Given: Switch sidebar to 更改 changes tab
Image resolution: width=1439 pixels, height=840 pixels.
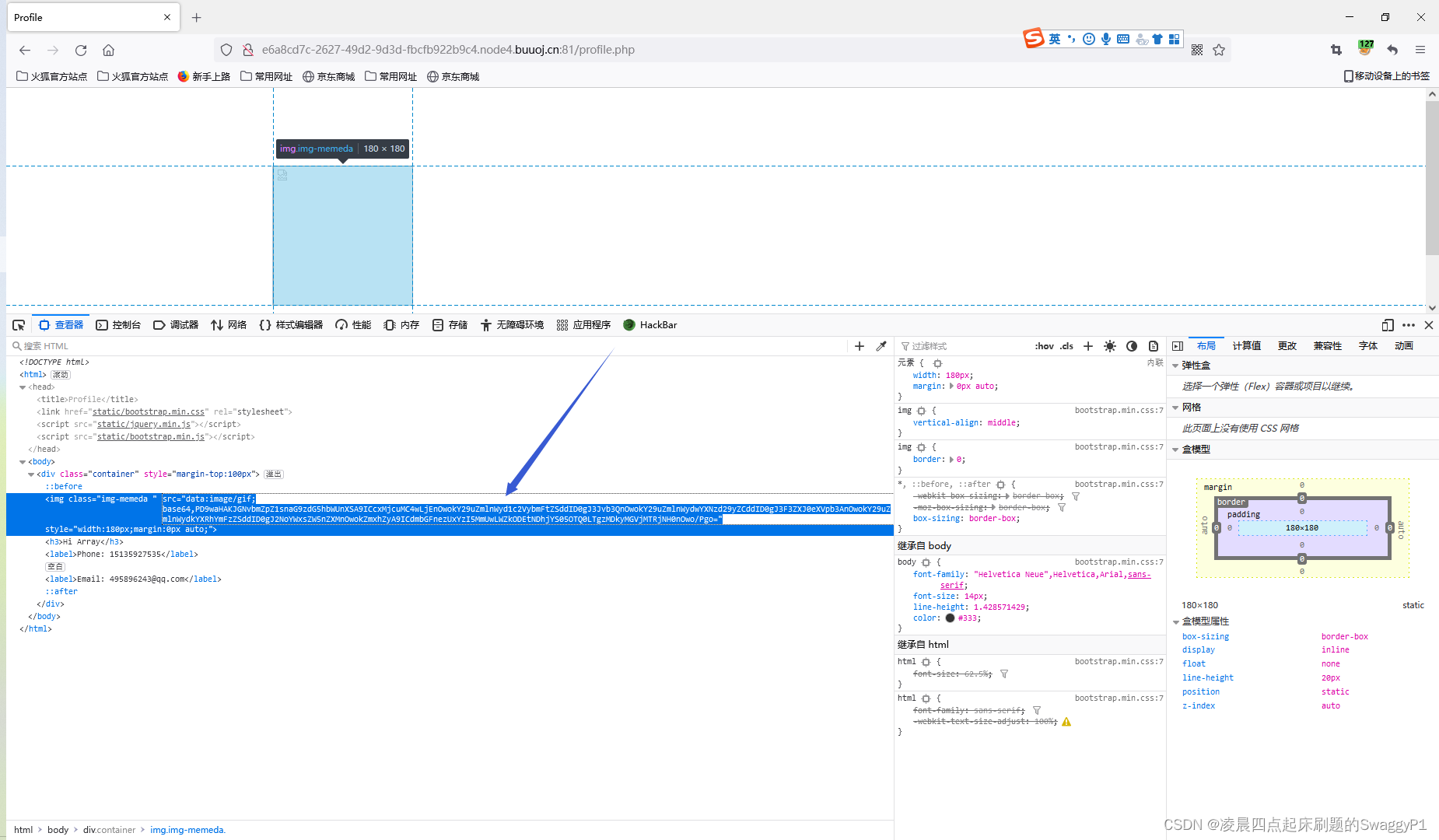Looking at the screenshot, I should 1287,346.
